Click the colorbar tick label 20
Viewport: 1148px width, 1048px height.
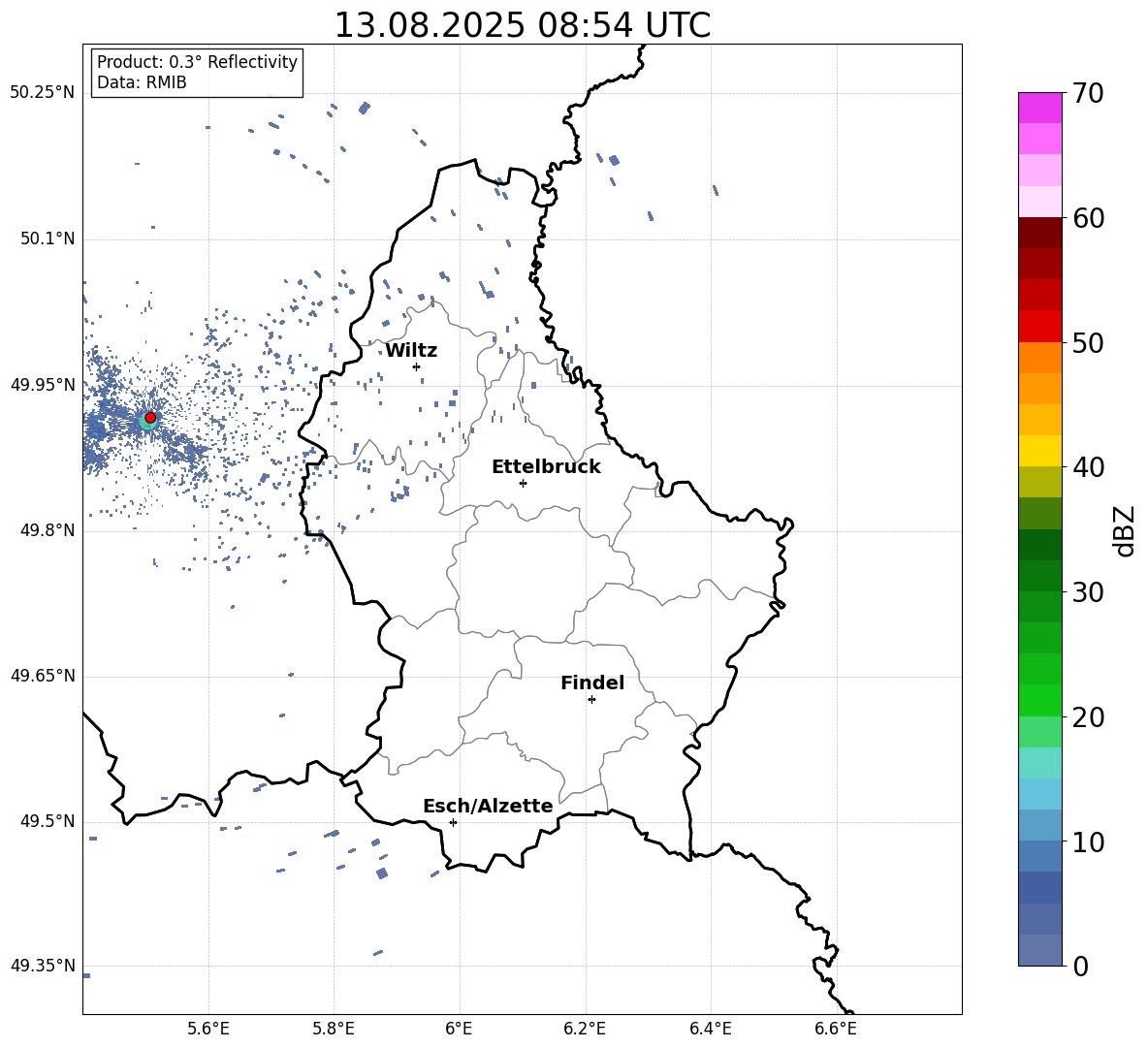pyautogui.click(x=1089, y=717)
